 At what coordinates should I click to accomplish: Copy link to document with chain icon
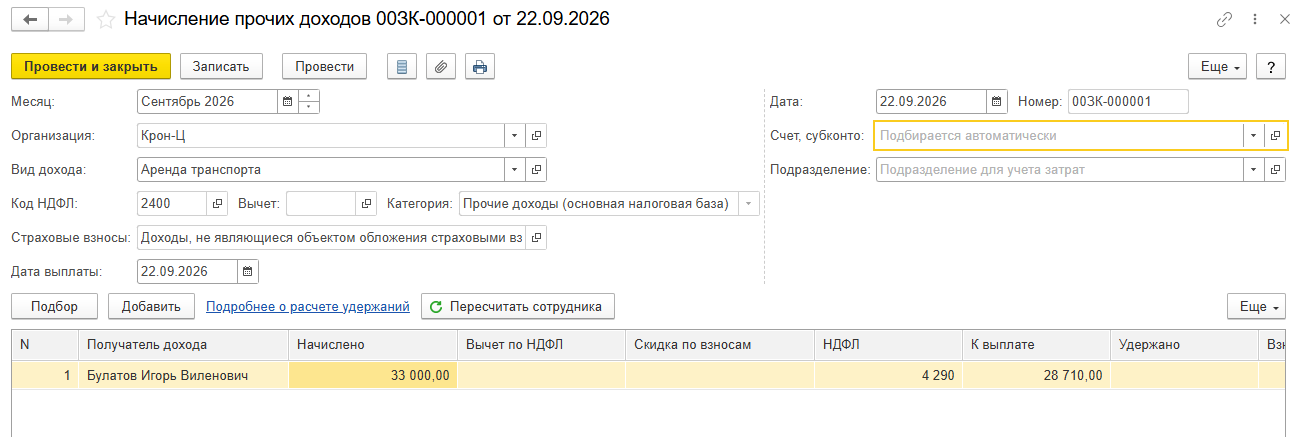pos(1224,19)
